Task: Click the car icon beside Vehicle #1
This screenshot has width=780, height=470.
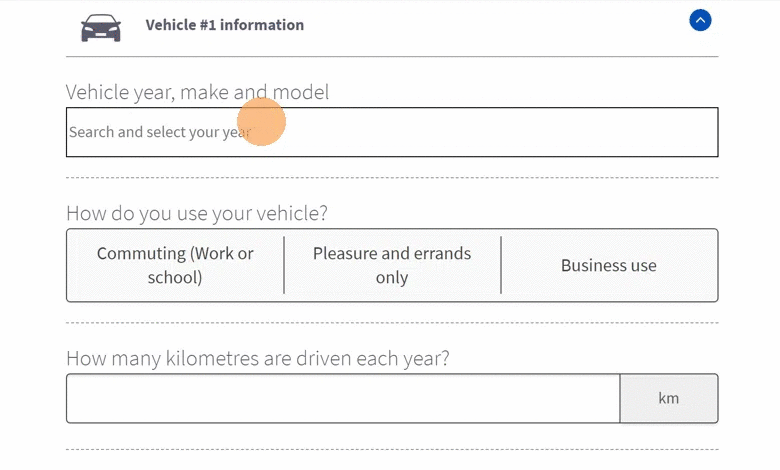Action: [x=101, y=27]
